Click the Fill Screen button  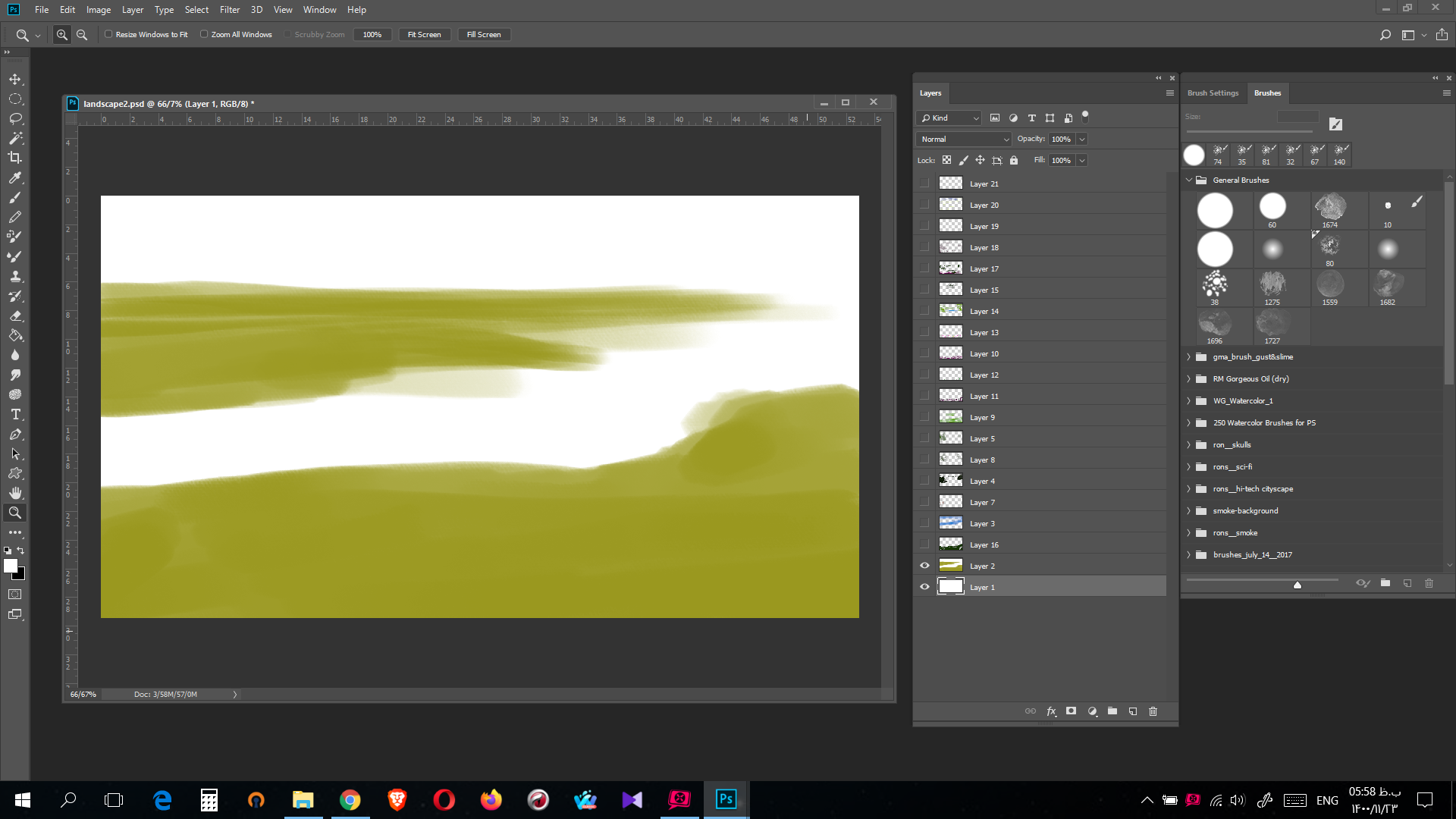[484, 35]
